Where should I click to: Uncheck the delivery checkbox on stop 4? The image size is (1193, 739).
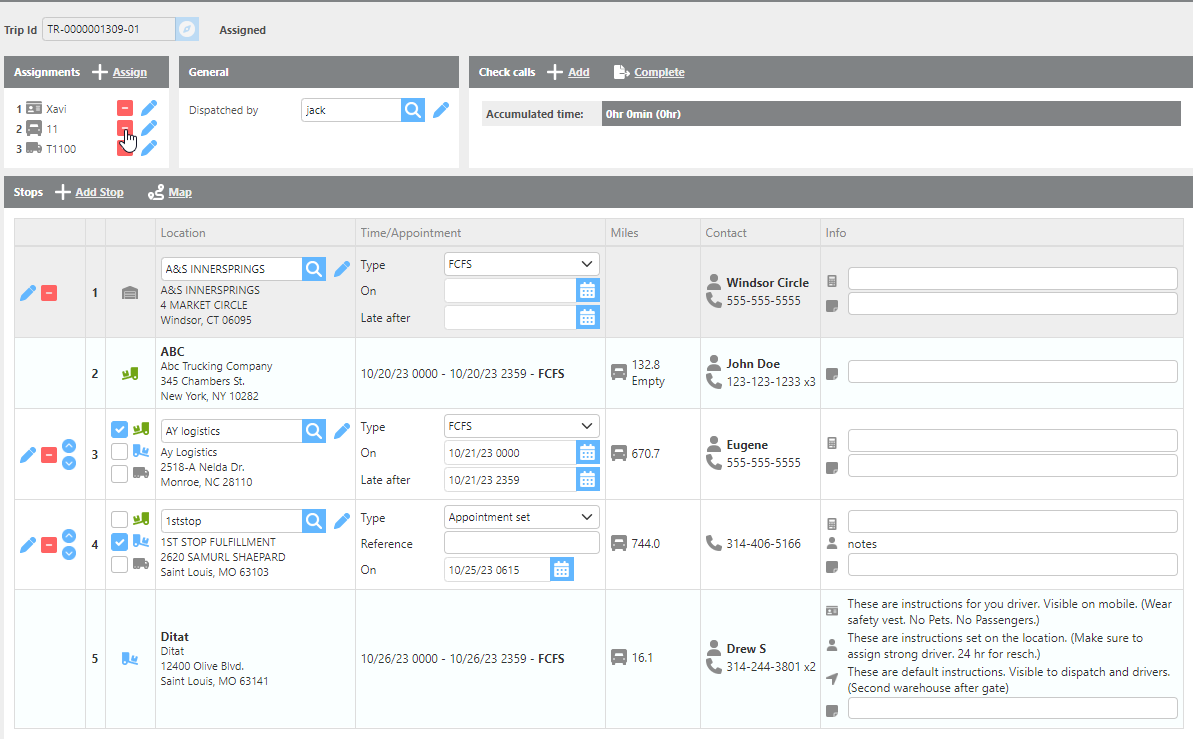(120, 542)
